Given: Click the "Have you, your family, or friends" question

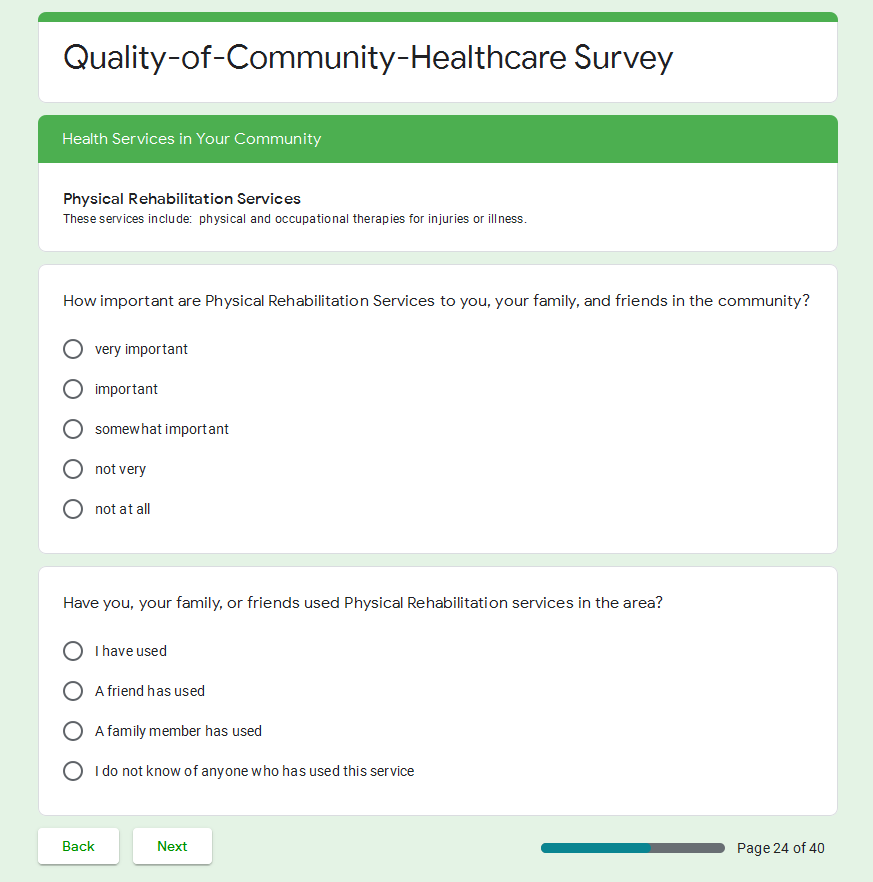Looking at the screenshot, I should point(362,603).
